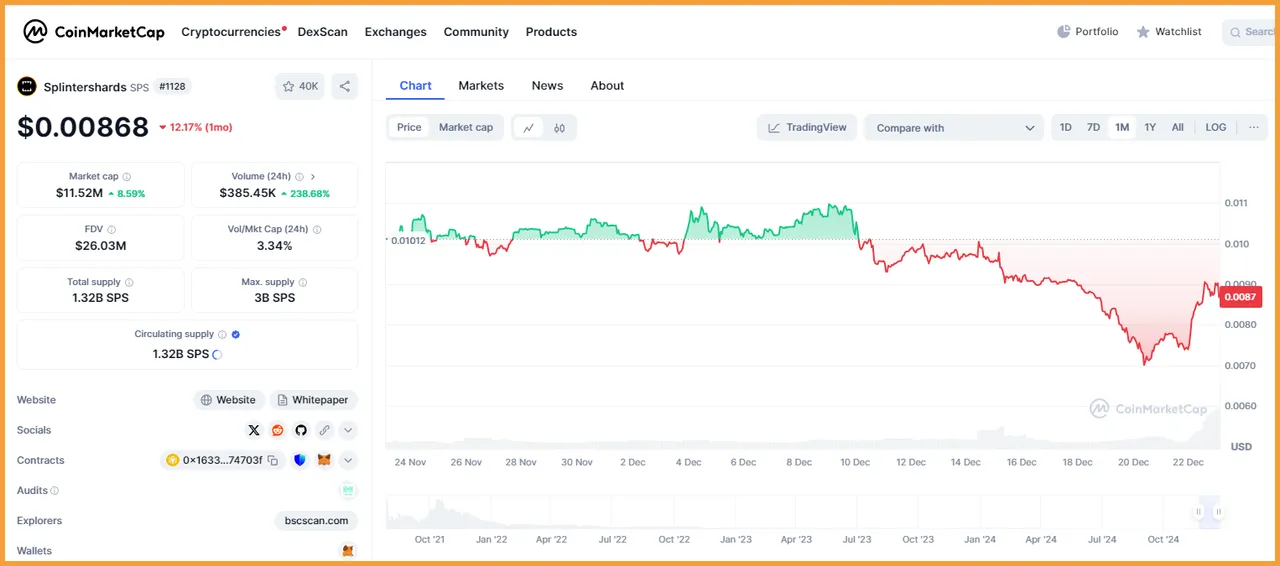Open Community menu
This screenshot has height=566, width=1280.
tap(476, 32)
